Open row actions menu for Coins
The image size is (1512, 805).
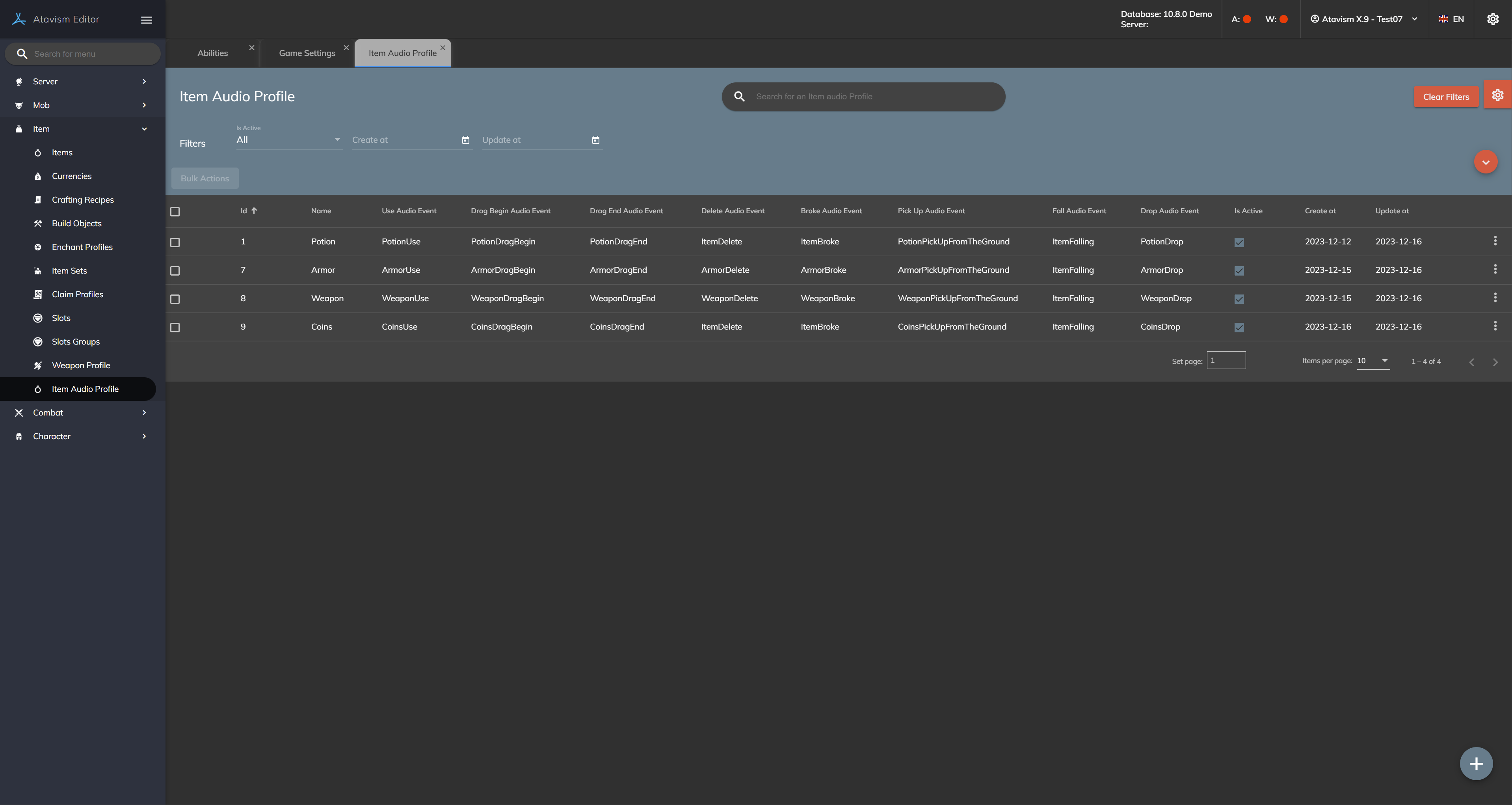coord(1495,326)
